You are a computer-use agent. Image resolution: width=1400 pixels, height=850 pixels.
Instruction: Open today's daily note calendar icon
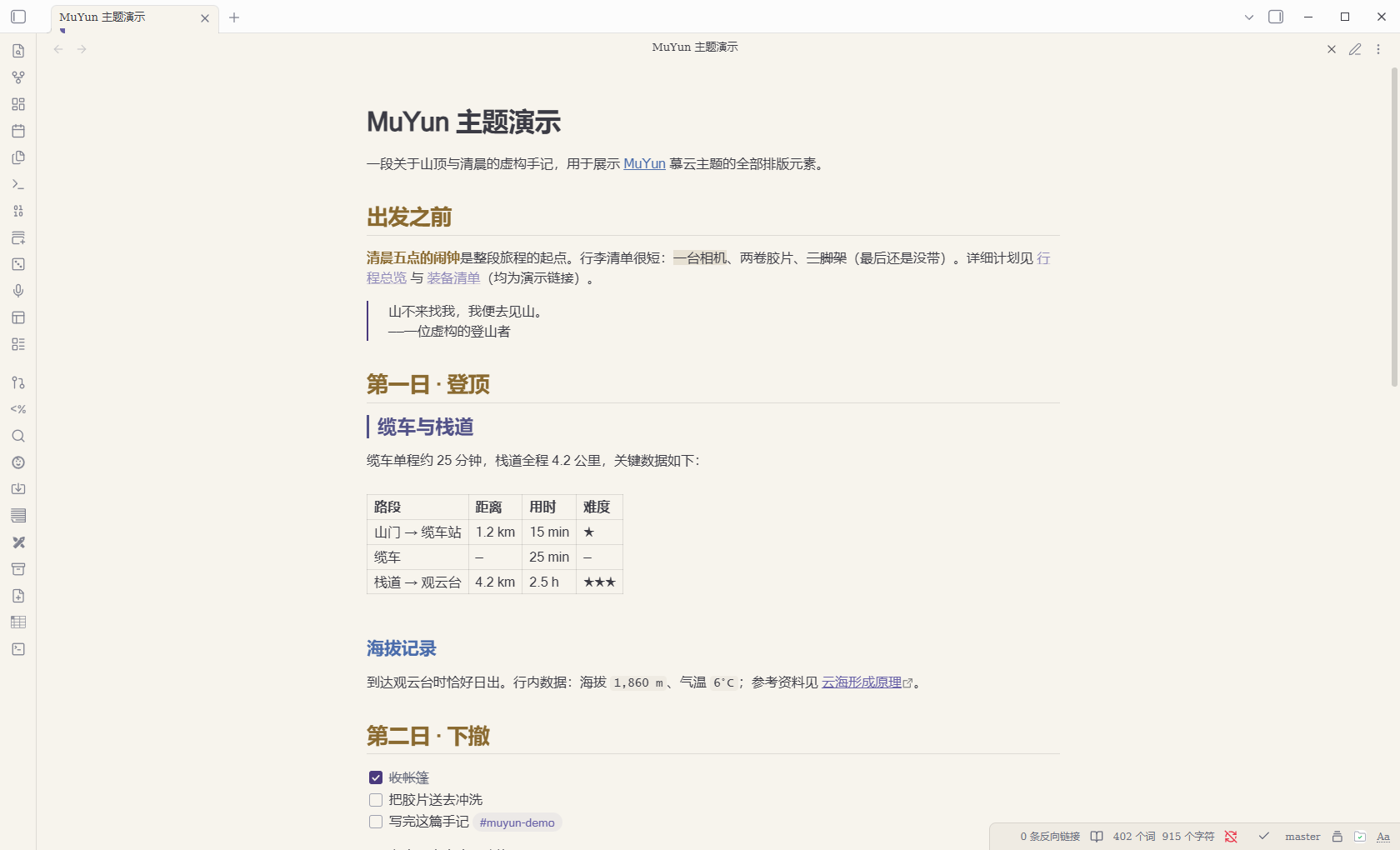pos(18,131)
